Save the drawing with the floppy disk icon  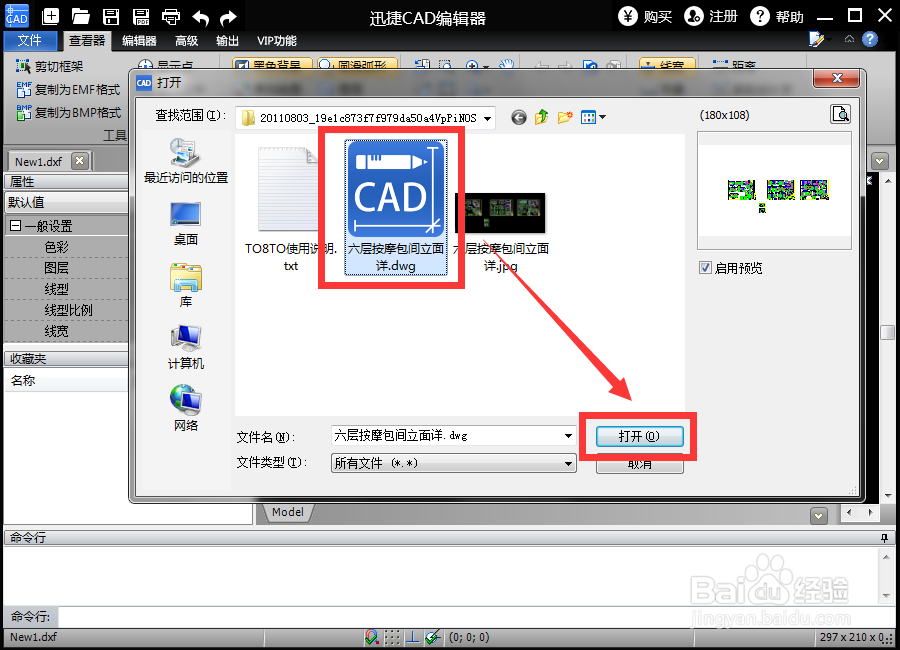pos(111,17)
